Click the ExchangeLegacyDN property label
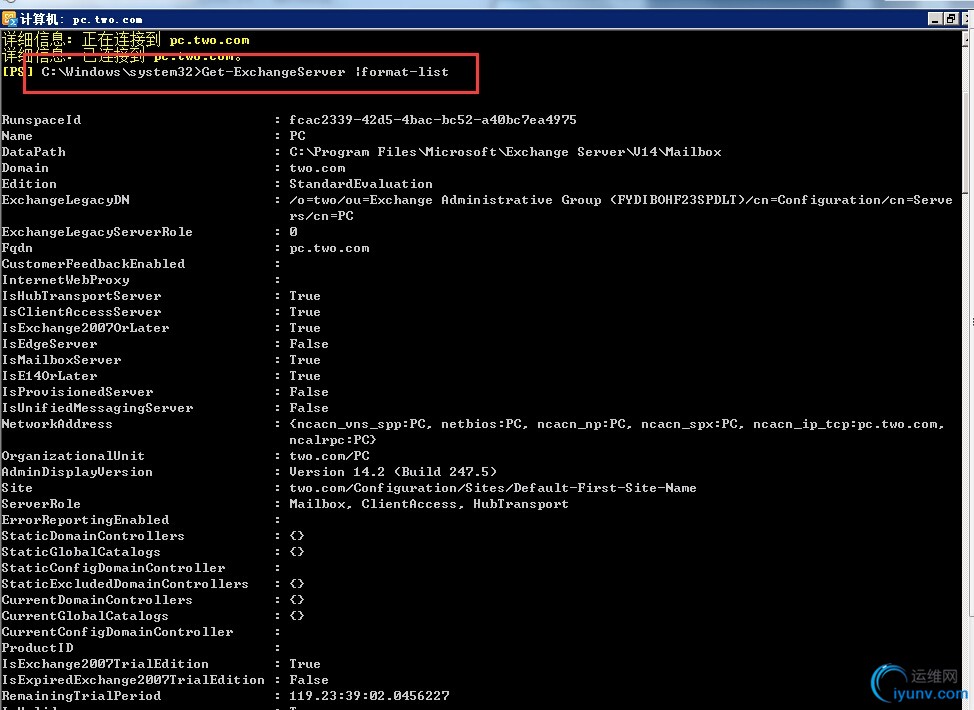 pos(65,200)
